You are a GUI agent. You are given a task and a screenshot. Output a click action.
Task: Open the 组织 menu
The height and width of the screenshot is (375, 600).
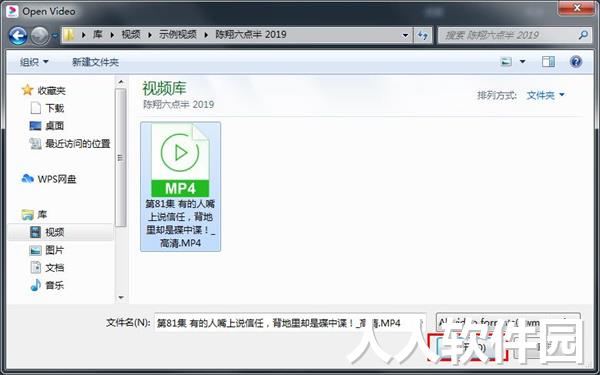click(34, 62)
